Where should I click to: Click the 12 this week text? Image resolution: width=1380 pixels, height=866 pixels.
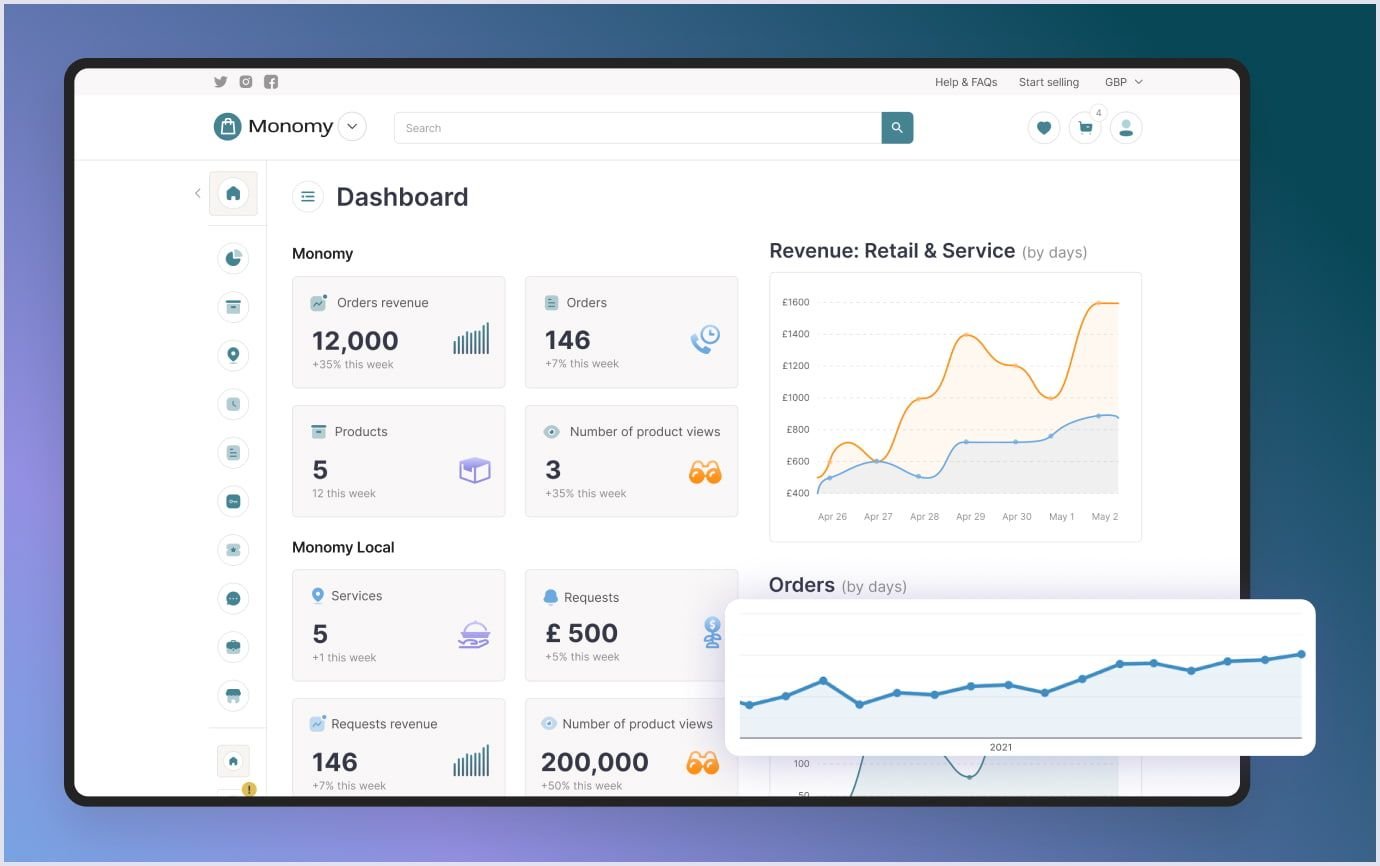[344, 494]
